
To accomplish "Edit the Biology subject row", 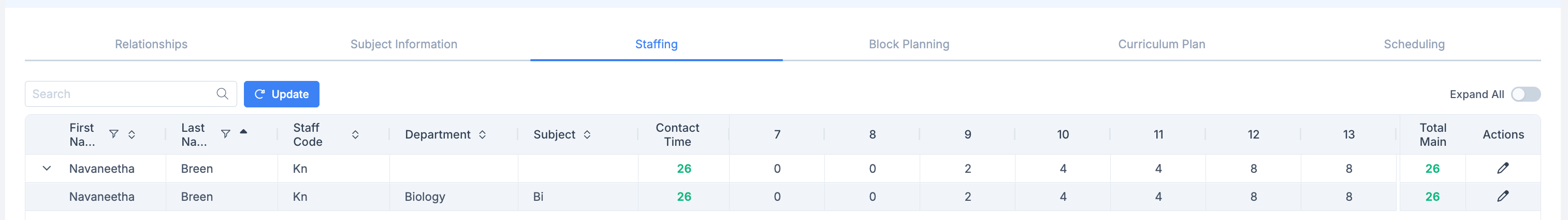I will click(1502, 196).
